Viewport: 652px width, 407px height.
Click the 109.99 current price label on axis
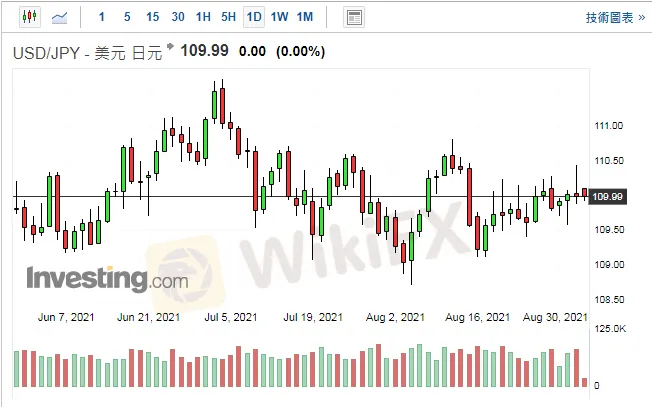(608, 196)
